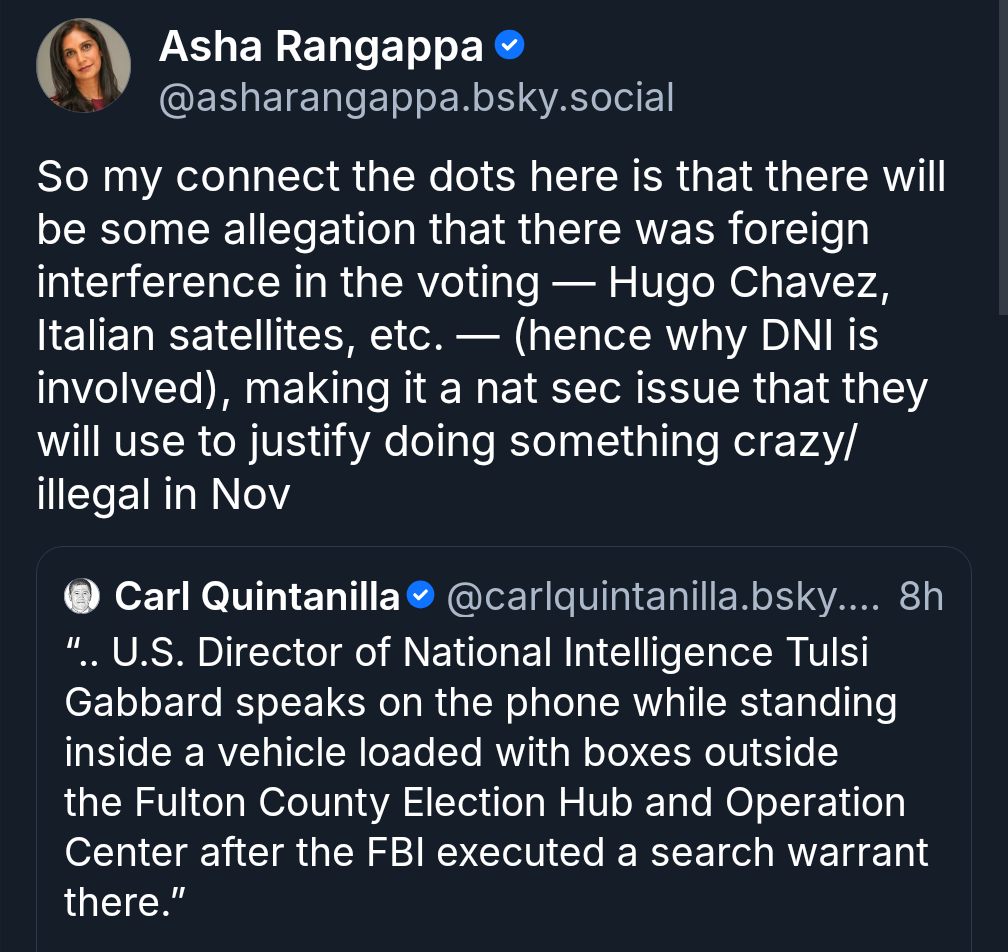Open Asha Rangappa's profile picture
Viewport: 1008px width, 952px height.
[83, 66]
